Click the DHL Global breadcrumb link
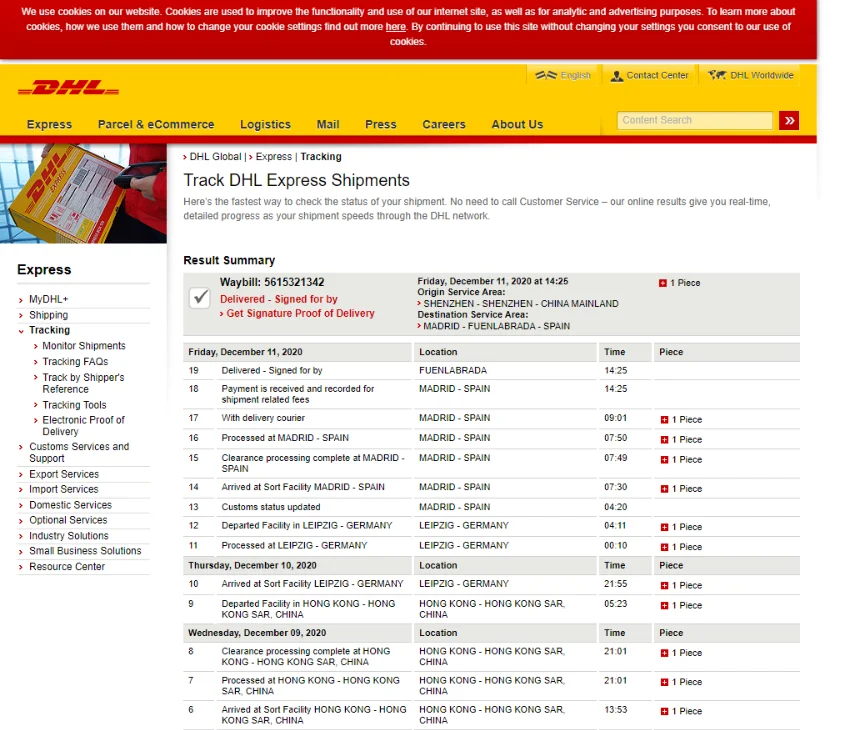 coord(216,157)
